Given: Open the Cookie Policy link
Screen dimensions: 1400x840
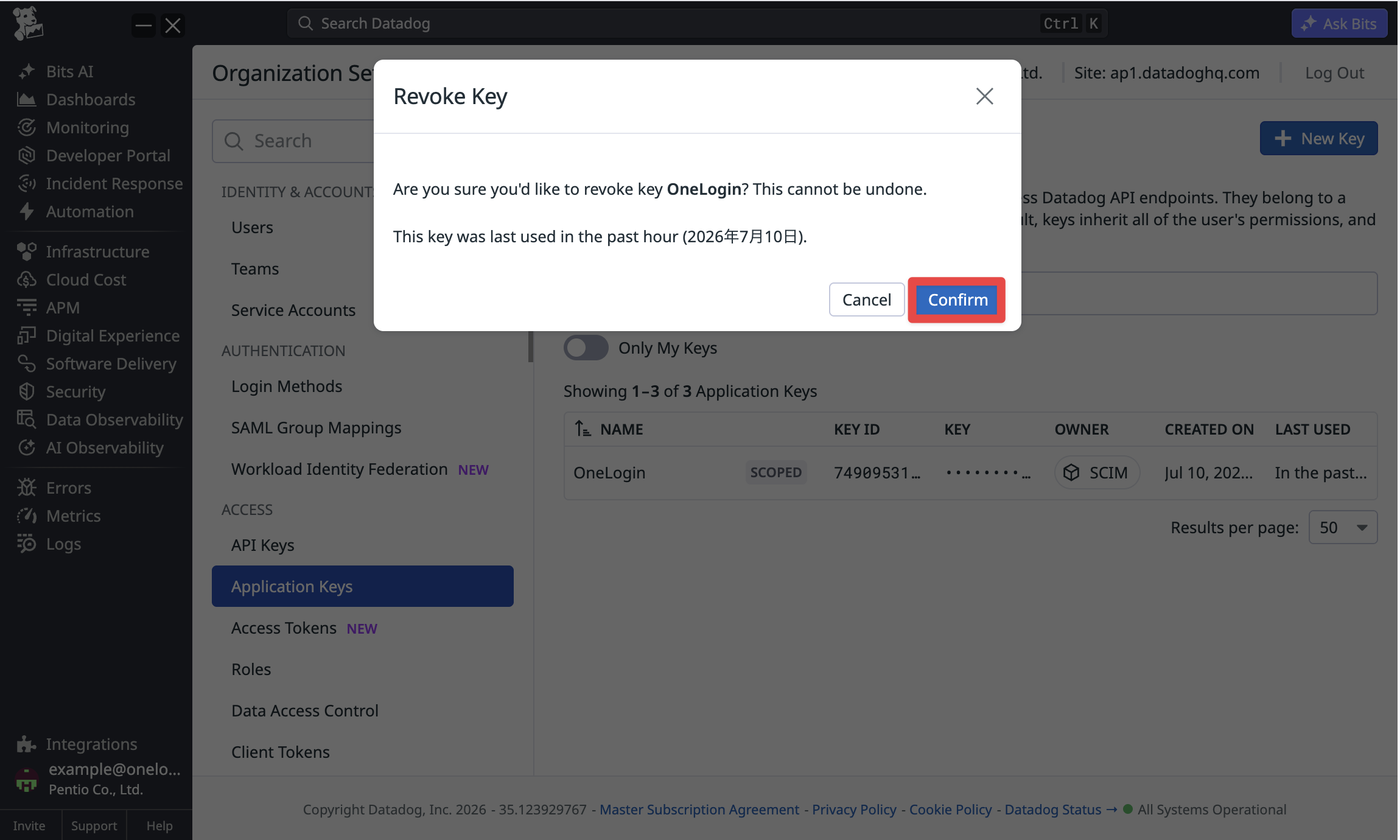Looking at the screenshot, I should (950, 809).
